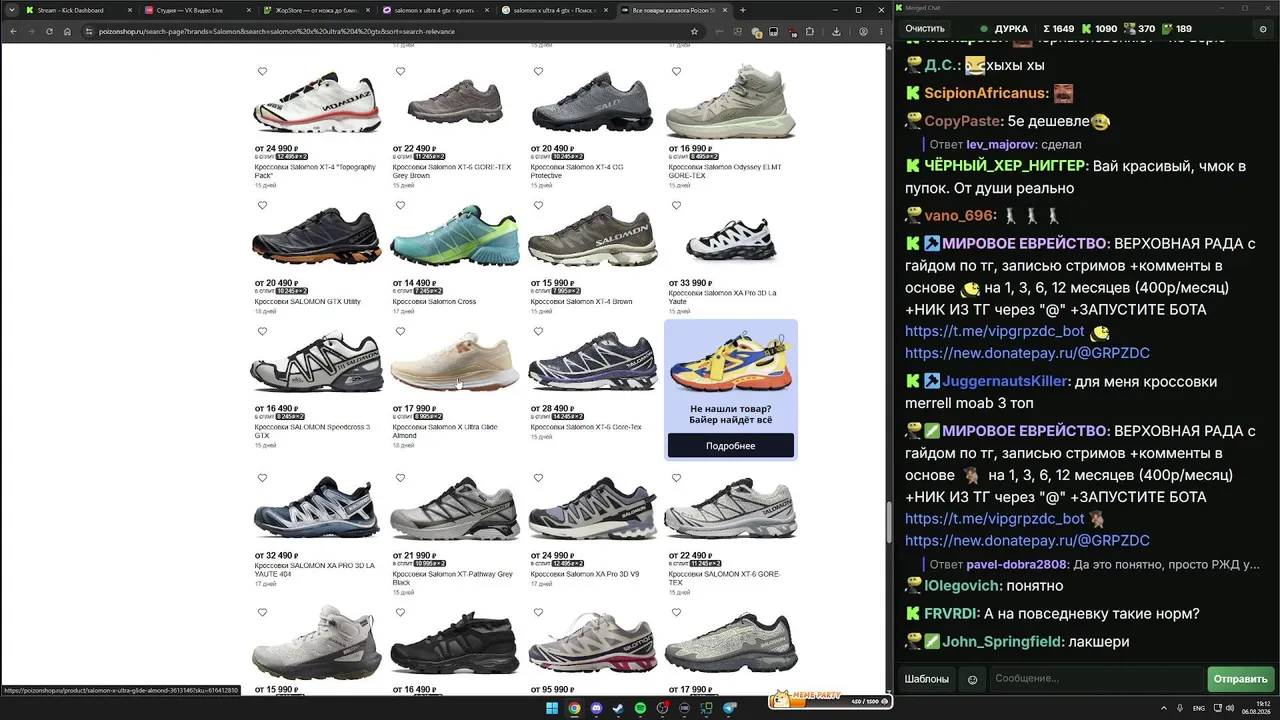The height and width of the screenshot is (720, 1280).
Task: Open the browser profile avatar icon
Action: coord(863,31)
